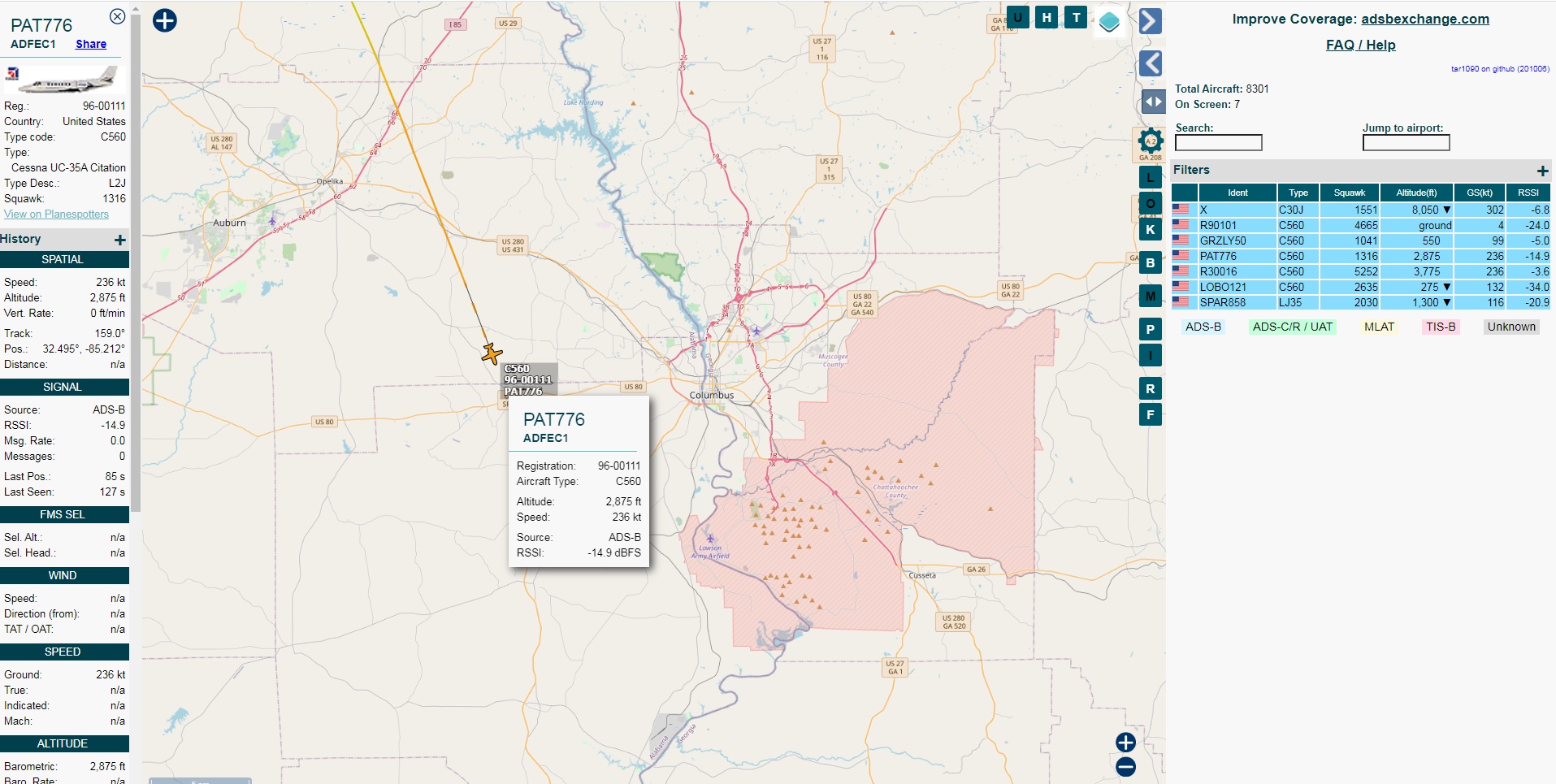Click the R map button
The width and height of the screenshot is (1556, 784).
coord(1150,389)
